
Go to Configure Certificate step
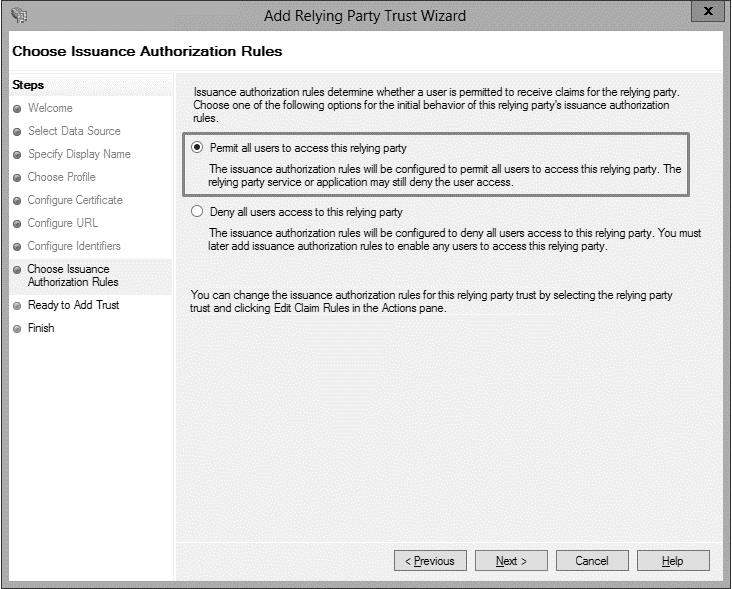(x=75, y=200)
